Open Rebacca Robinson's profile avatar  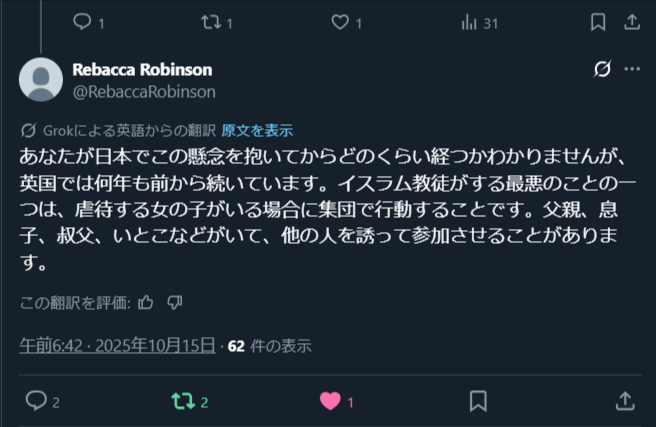[x=41, y=79]
